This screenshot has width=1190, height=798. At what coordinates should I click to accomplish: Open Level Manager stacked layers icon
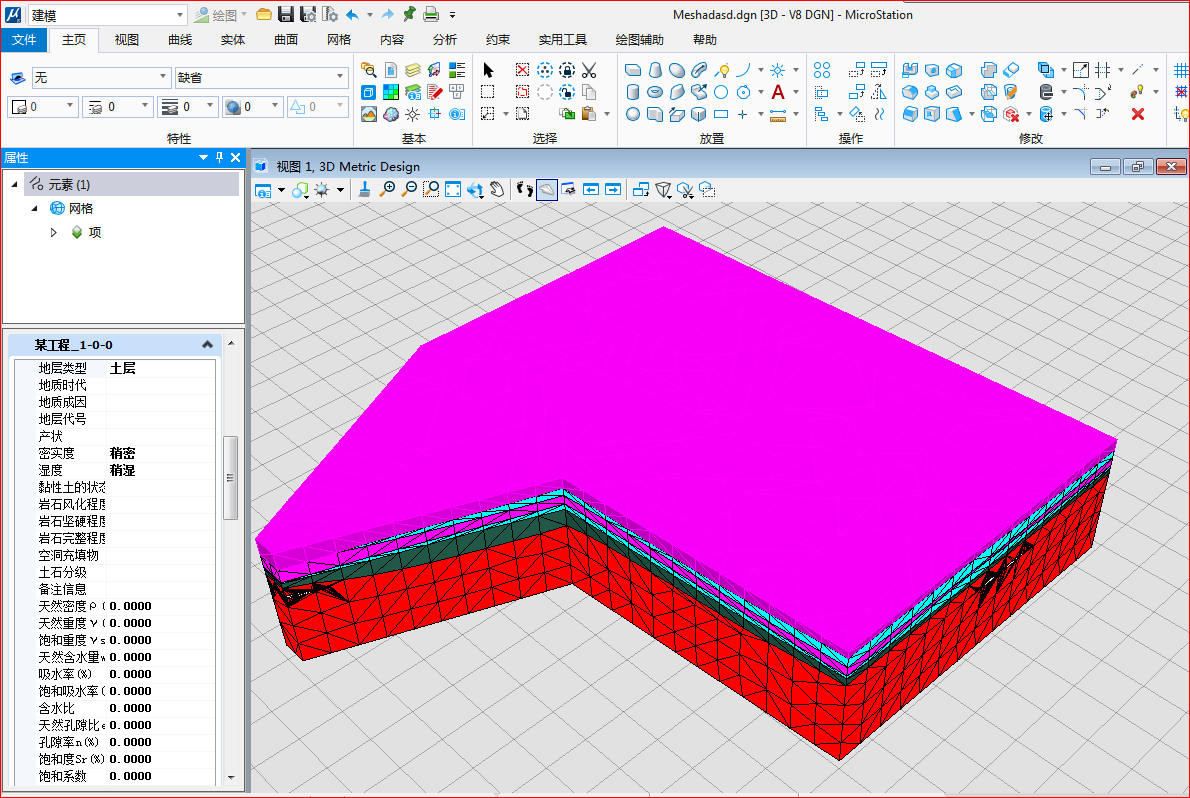coord(413,71)
